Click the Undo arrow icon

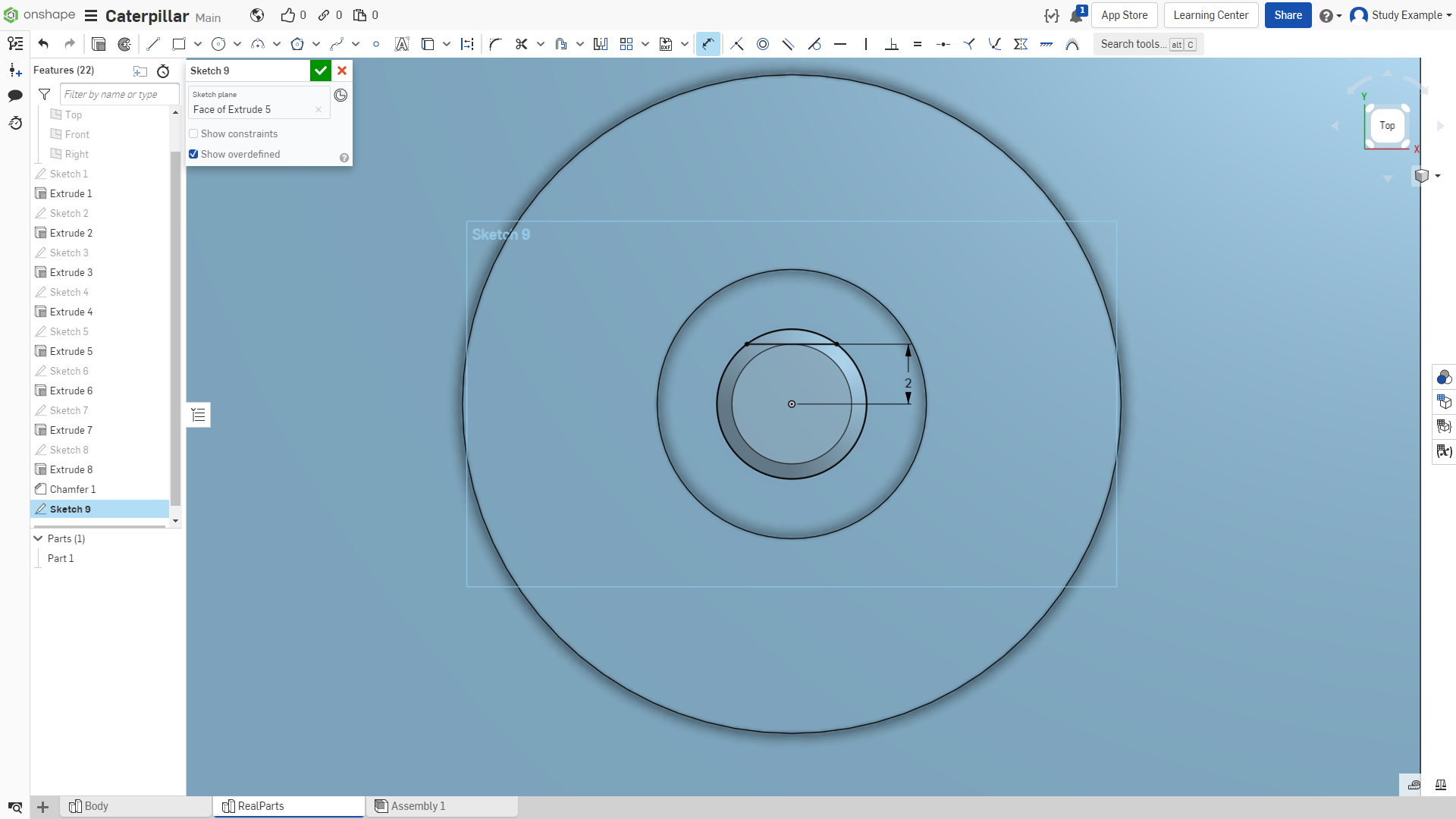[x=43, y=44]
